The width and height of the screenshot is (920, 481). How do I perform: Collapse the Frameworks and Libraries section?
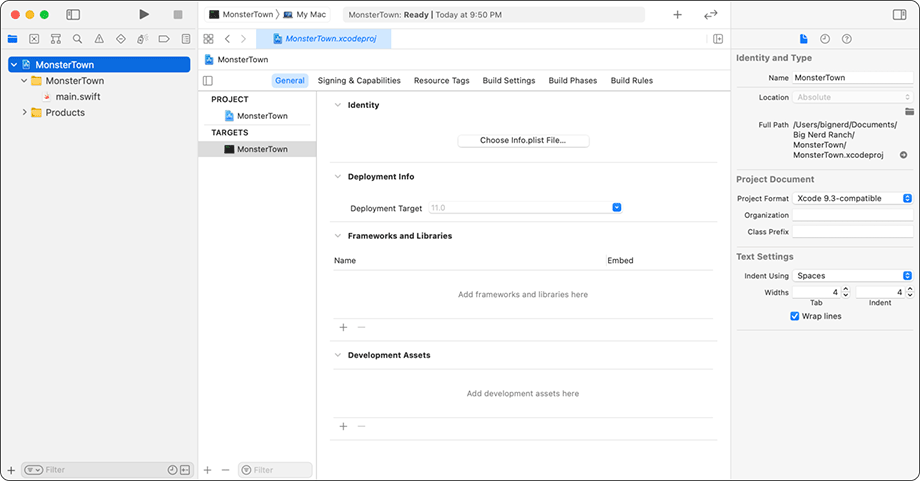click(337, 236)
